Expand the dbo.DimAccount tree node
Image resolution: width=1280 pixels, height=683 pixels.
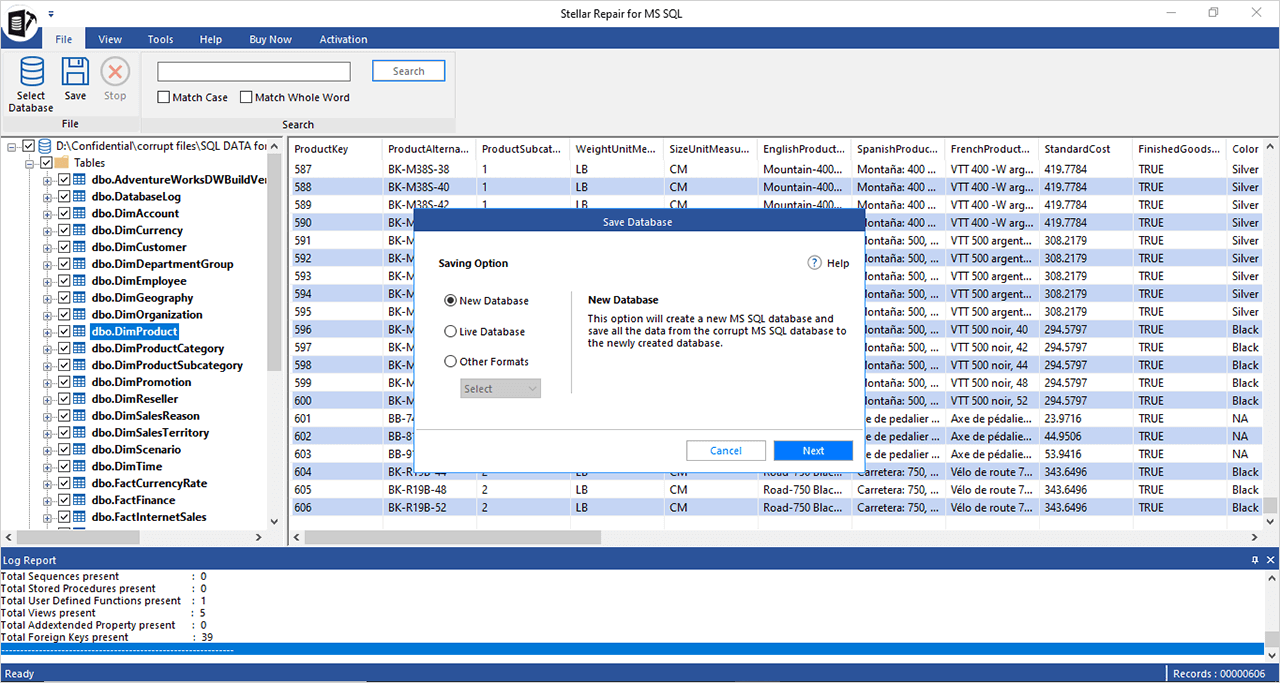[x=47, y=213]
